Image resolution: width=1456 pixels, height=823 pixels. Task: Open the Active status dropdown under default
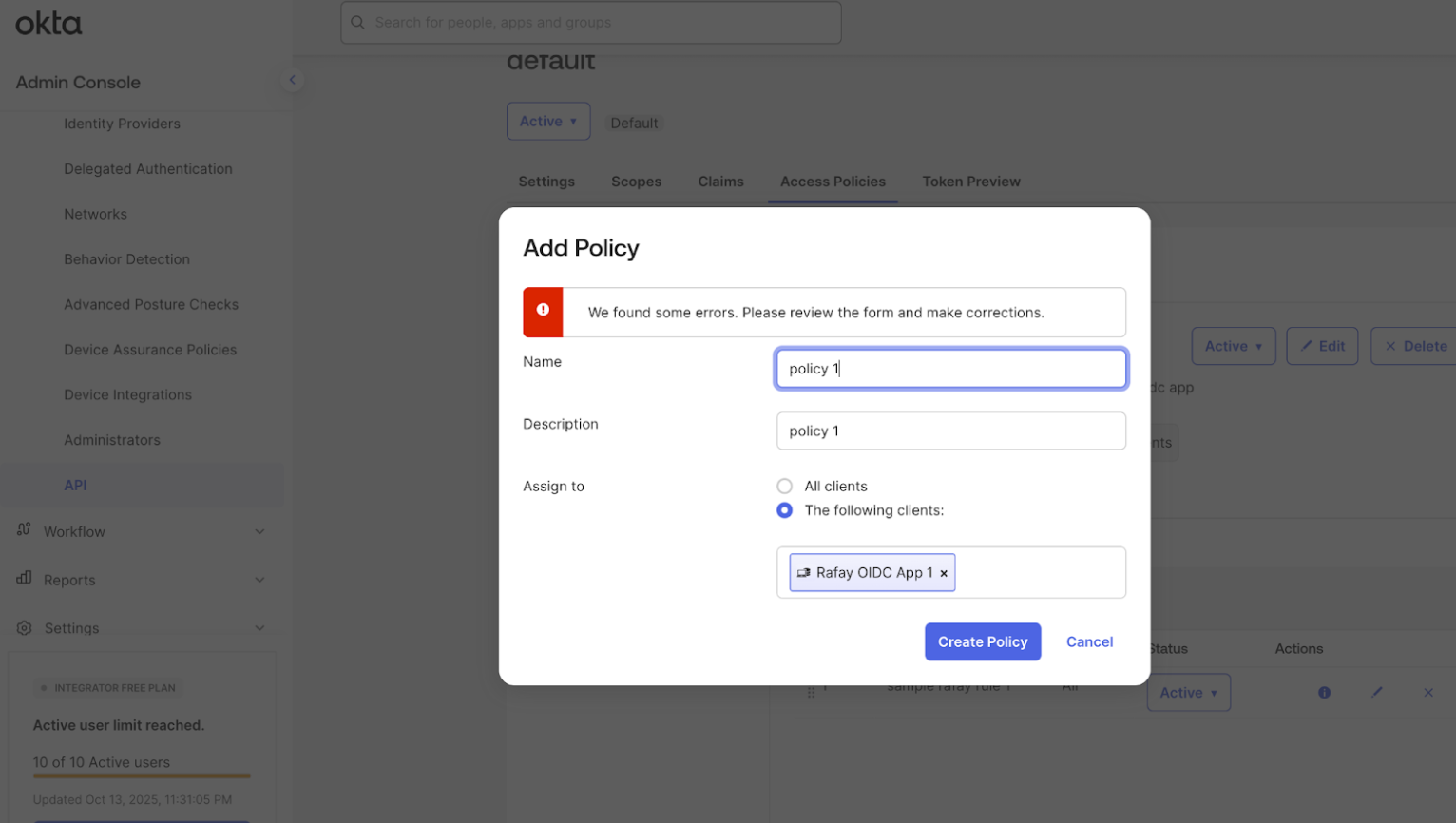548,122
